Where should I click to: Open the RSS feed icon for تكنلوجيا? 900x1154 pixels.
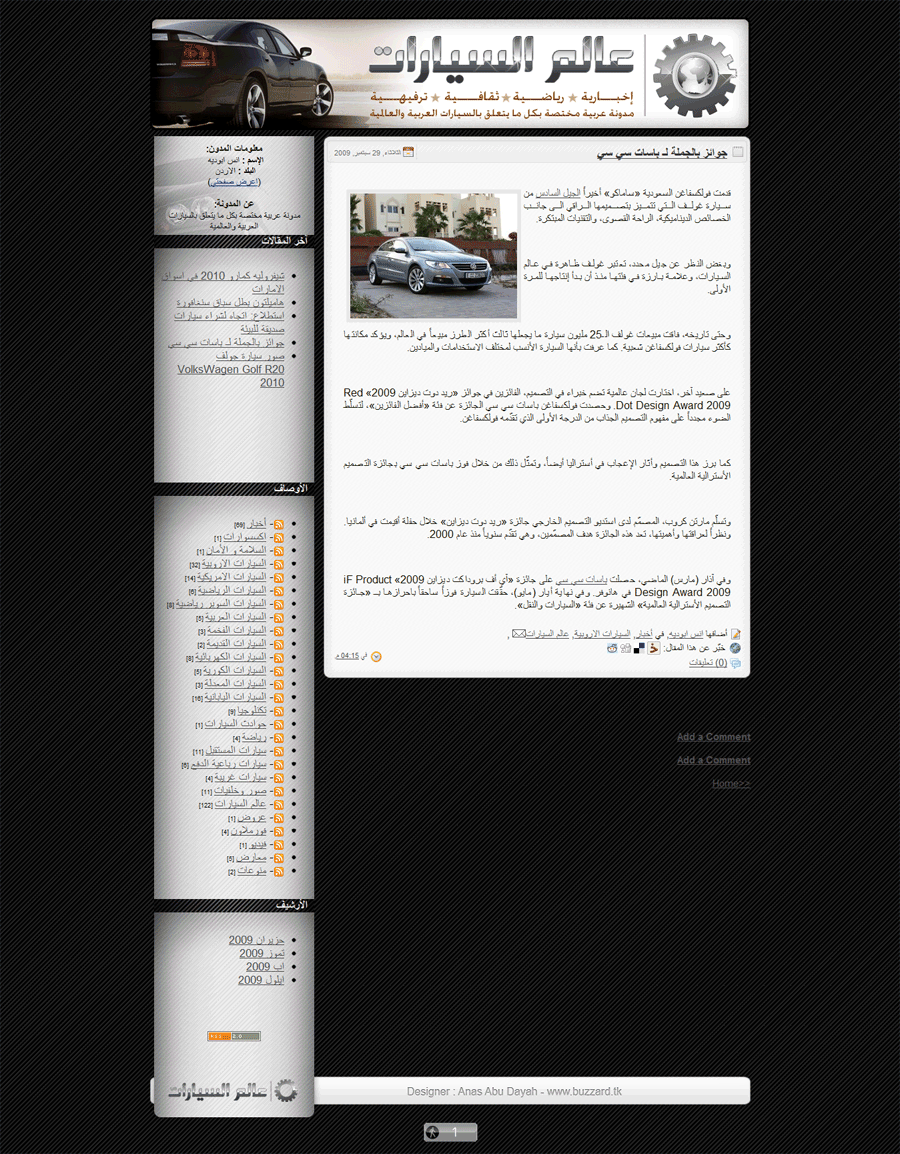(x=279, y=712)
